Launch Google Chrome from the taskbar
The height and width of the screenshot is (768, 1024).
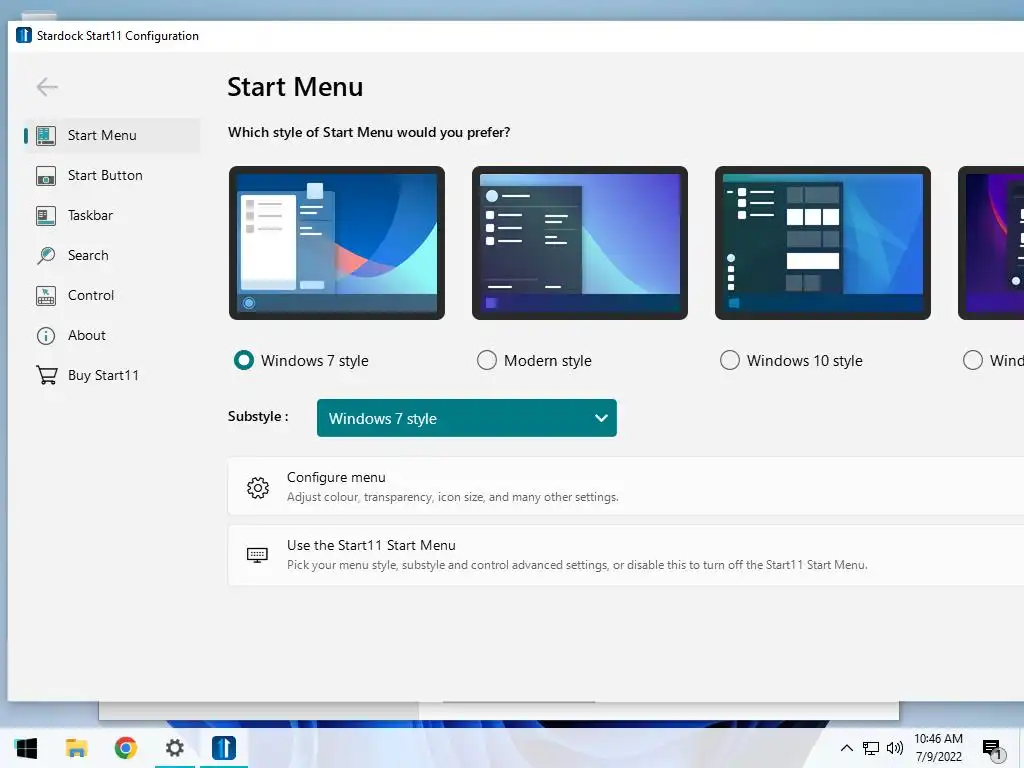tap(125, 748)
